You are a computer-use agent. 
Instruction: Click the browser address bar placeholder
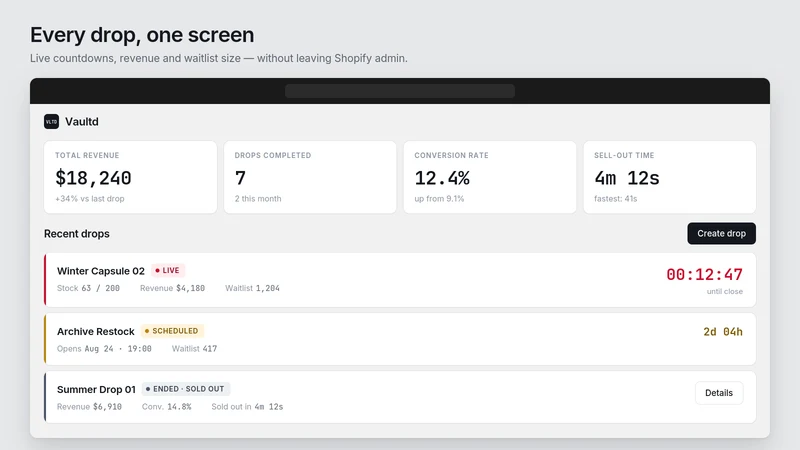[x=399, y=91]
